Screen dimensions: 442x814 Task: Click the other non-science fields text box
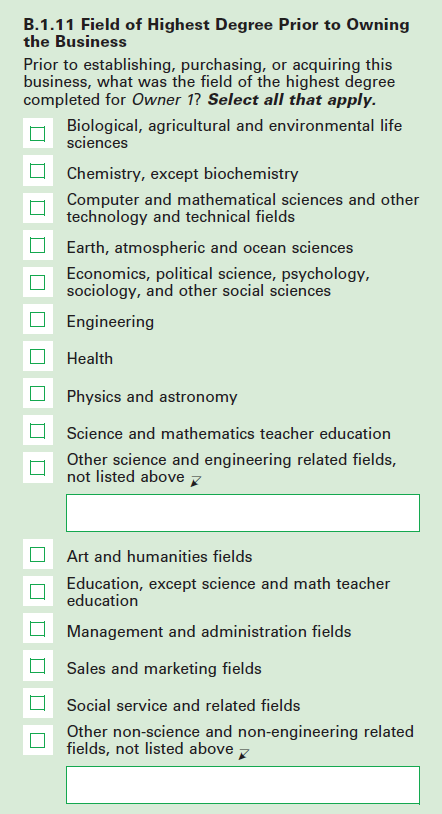click(x=243, y=785)
